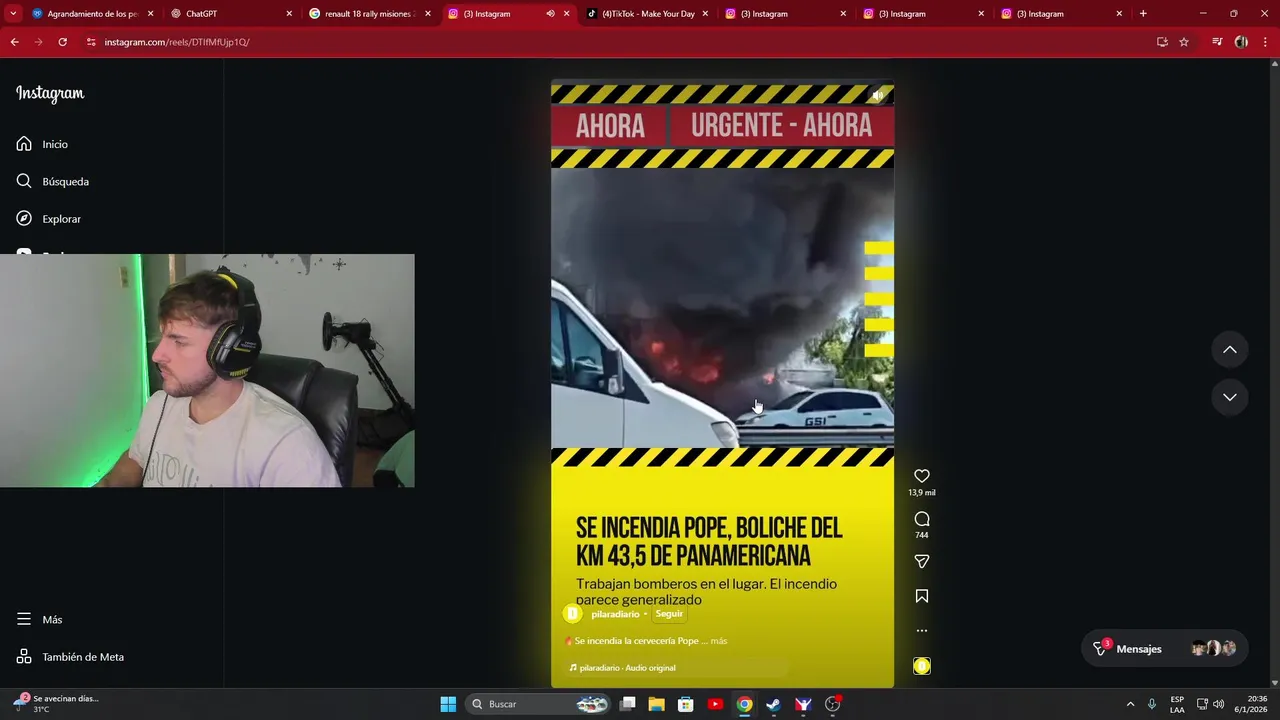This screenshot has width=1280, height=720.
Task: Open a new browser tab
Action: (x=1143, y=14)
